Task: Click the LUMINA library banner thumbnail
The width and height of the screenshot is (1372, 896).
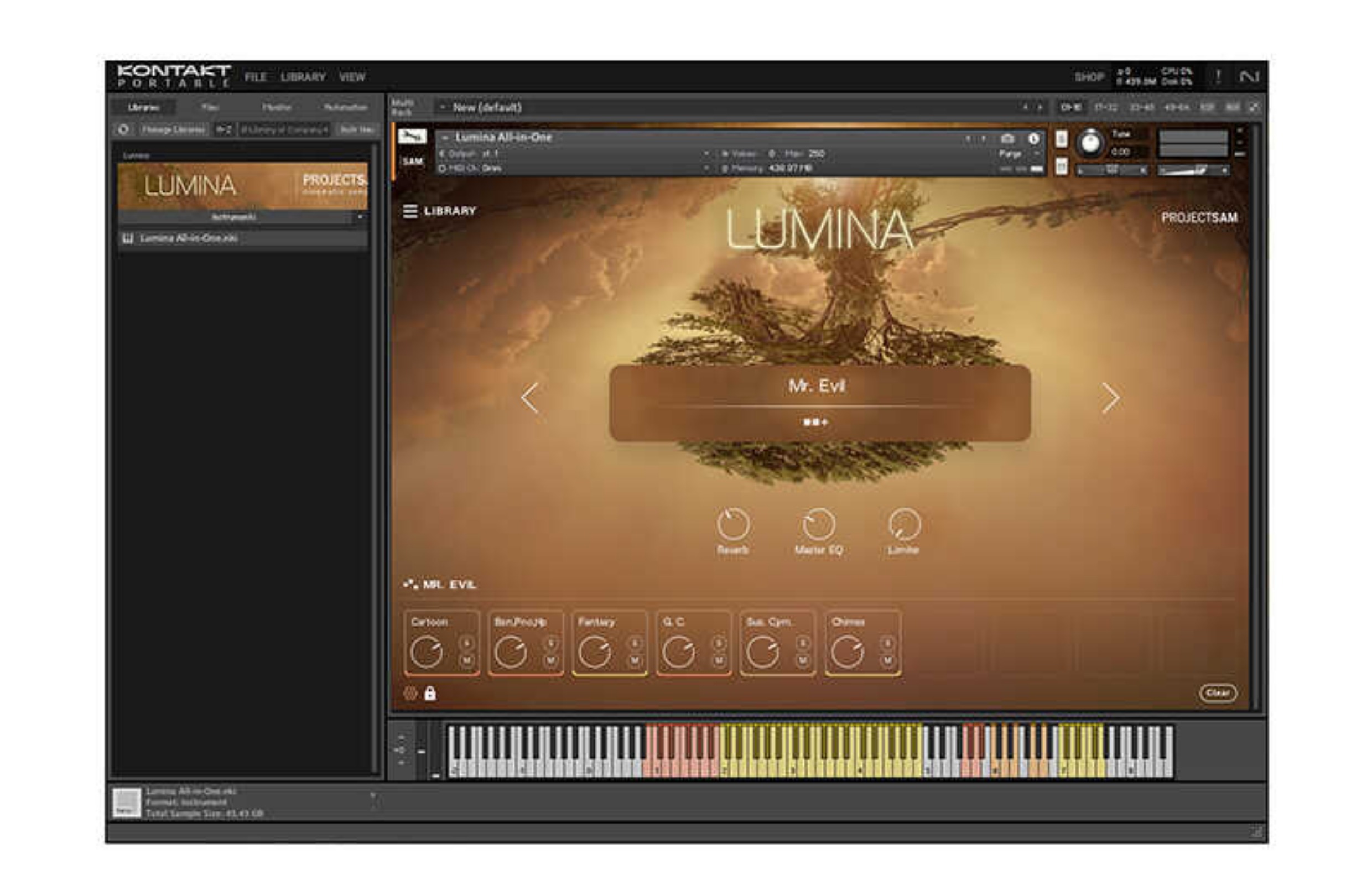Action: click(x=242, y=185)
